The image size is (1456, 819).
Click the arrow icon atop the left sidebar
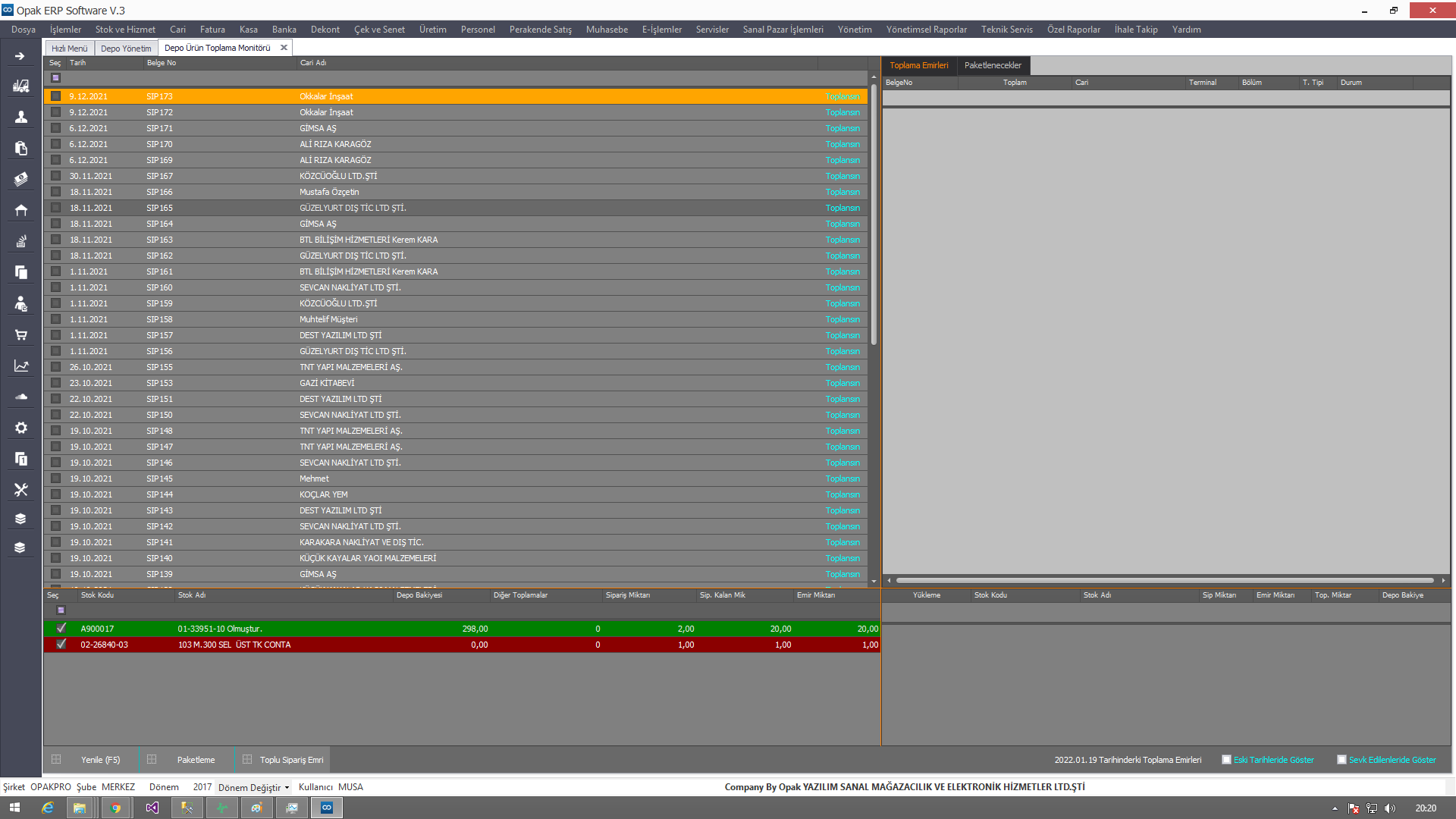20,56
